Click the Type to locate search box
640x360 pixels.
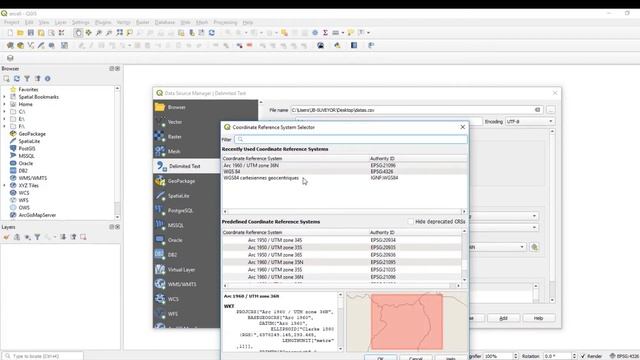[42, 356]
